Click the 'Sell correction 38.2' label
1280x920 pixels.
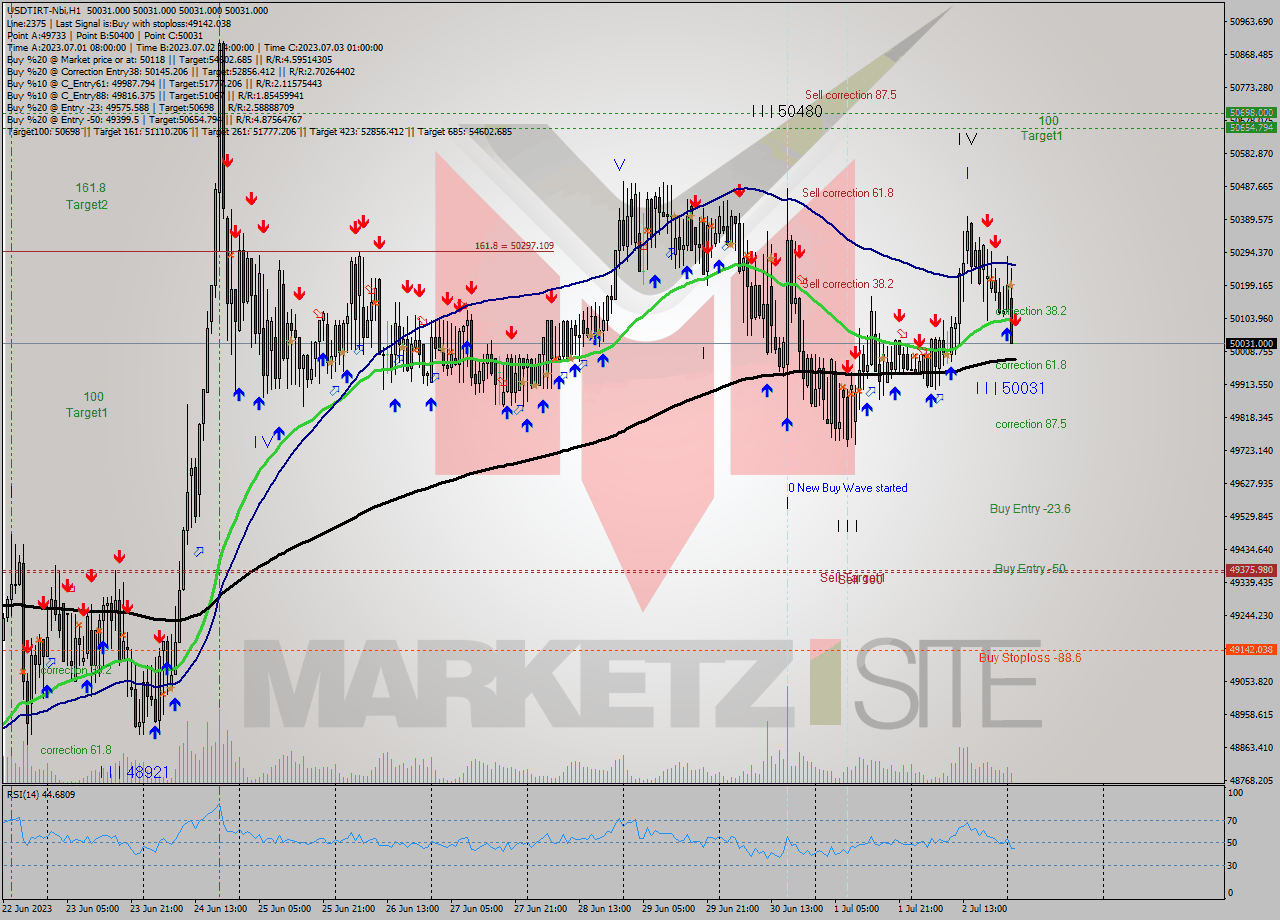848,284
